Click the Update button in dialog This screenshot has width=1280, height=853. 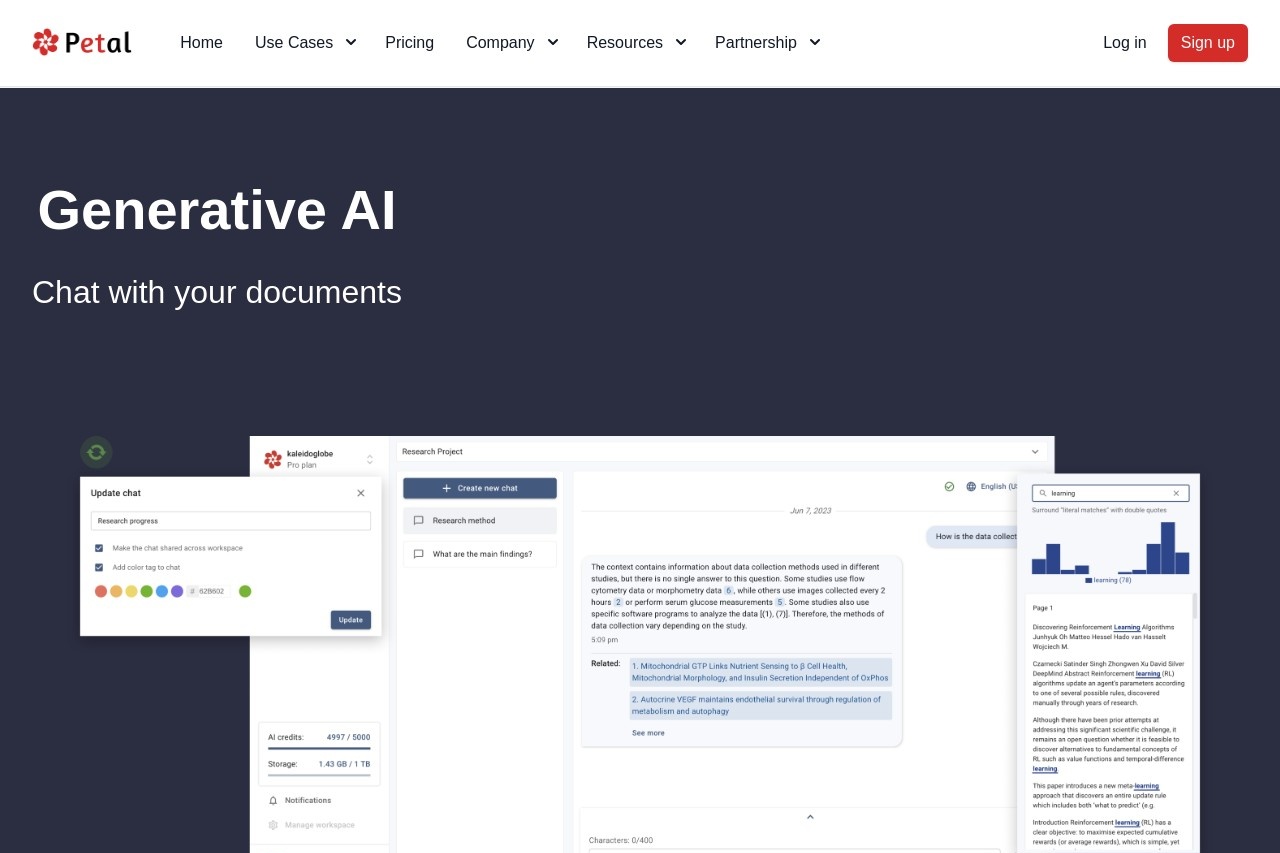351,620
